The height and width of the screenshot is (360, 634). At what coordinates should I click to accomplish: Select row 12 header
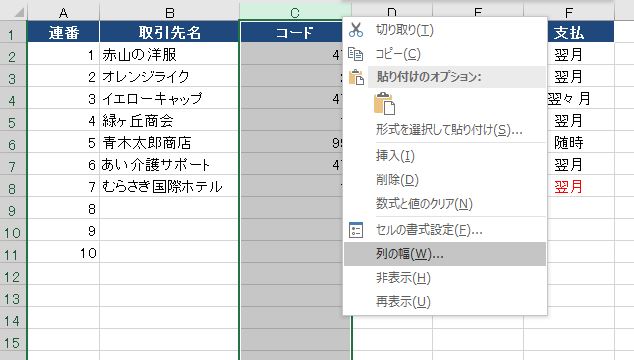[x=13, y=275]
